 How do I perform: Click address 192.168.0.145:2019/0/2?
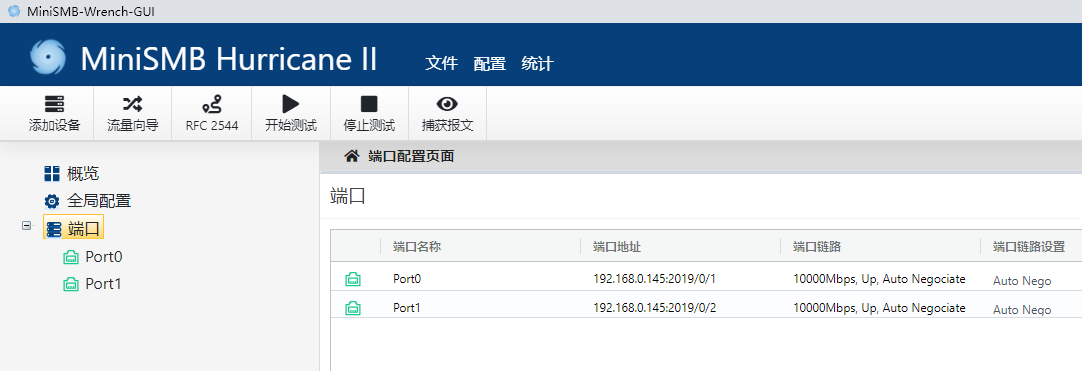pos(655,308)
